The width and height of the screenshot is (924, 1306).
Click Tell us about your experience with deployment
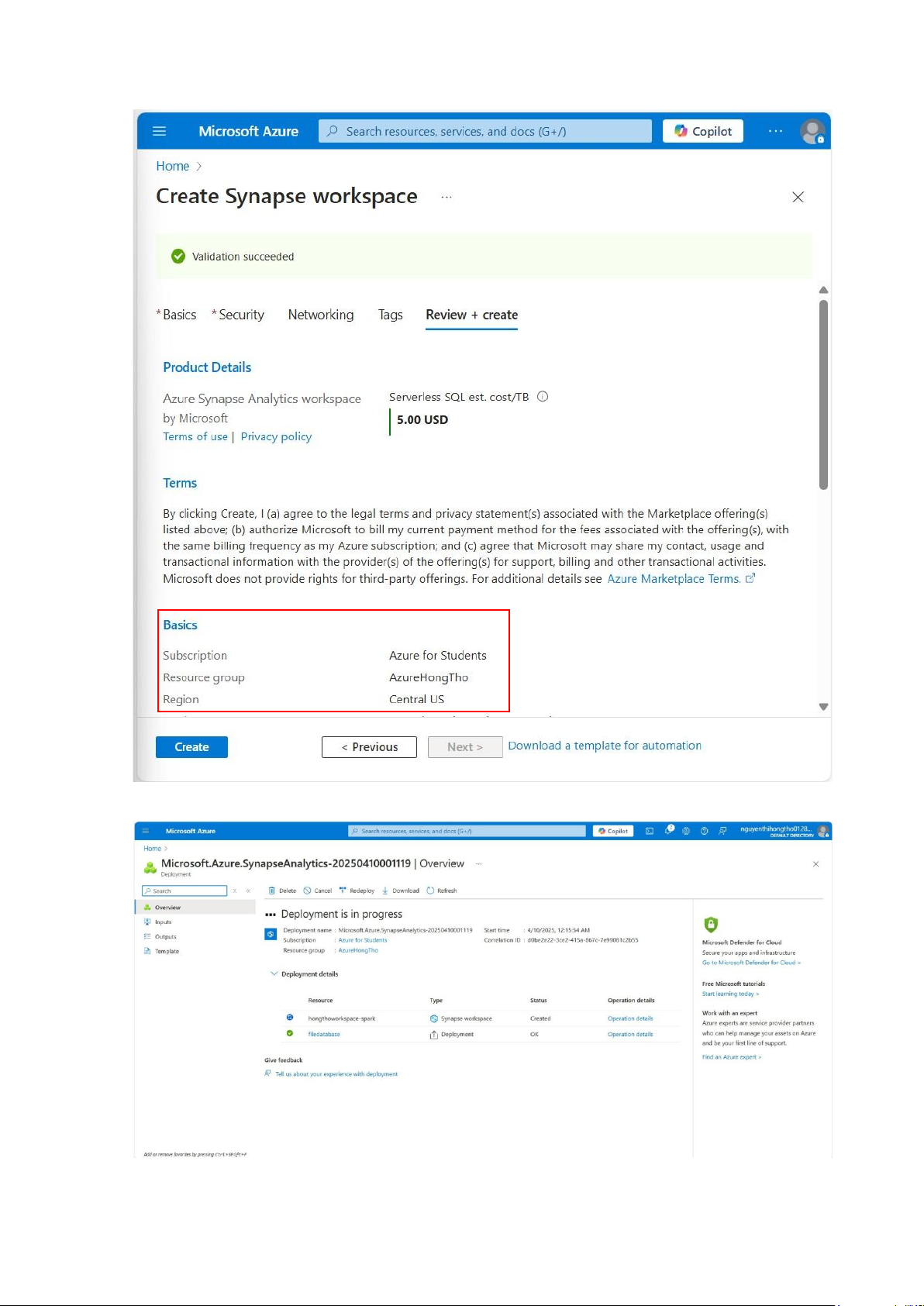336,1074
